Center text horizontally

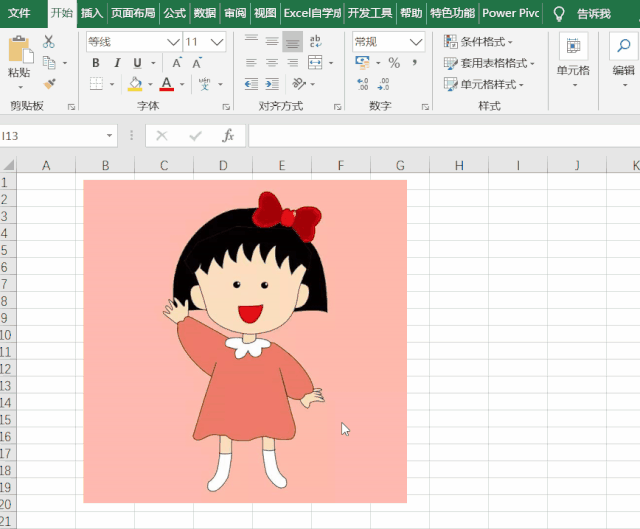(272, 63)
